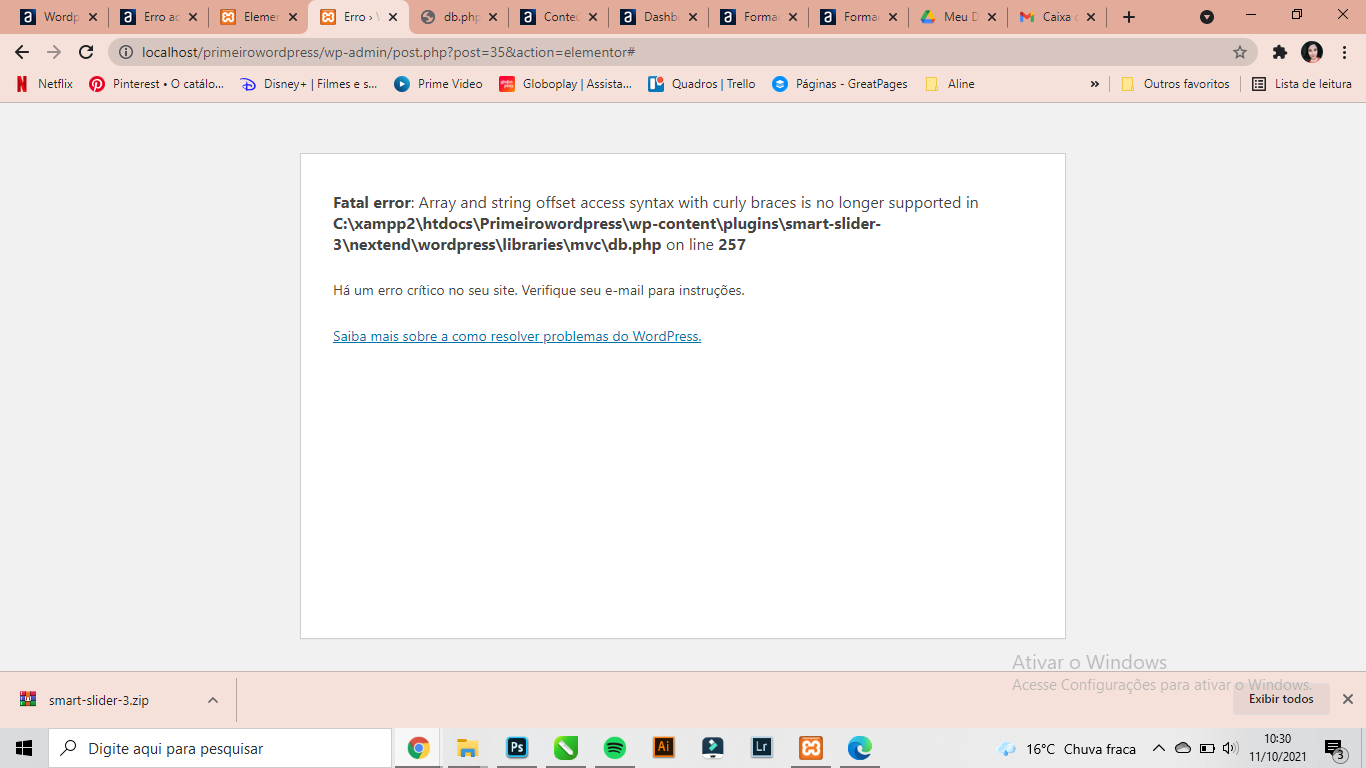Open OneDrive cloud tray icon
The width and height of the screenshot is (1366, 768).
click(x=1183, y=748)
